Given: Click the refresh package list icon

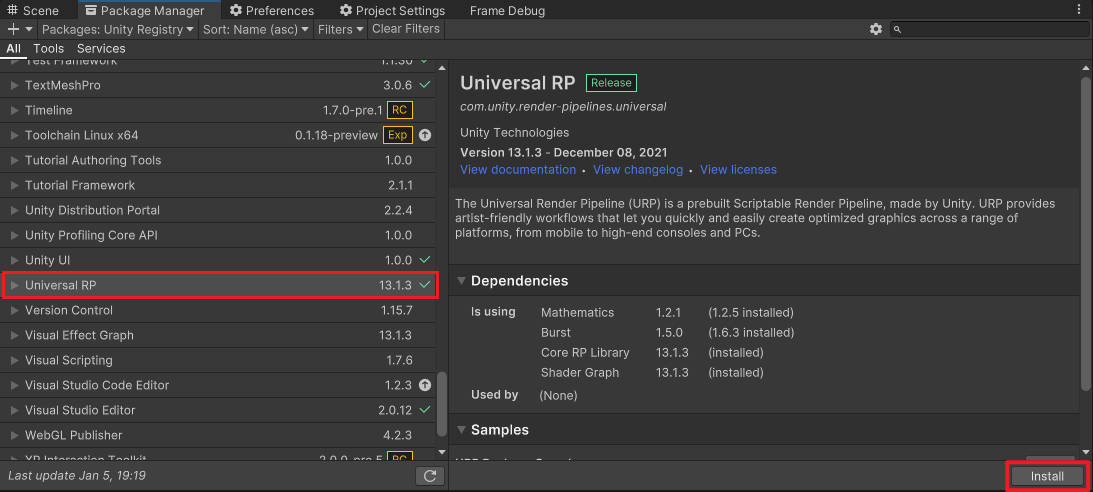Looking at the screenshot, I should 430,476.
